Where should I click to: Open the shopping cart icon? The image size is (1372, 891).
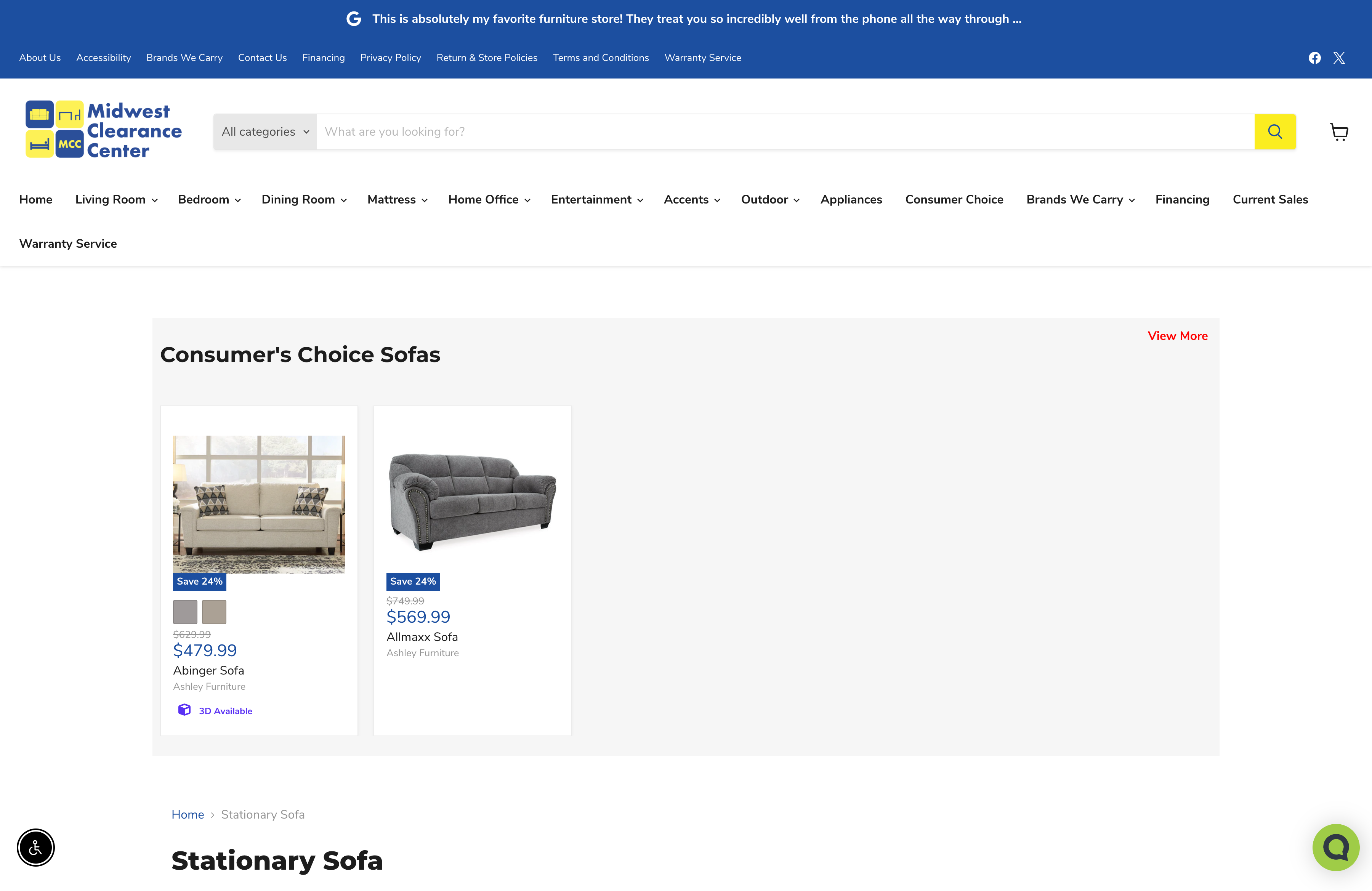click(x=1338, y=132)
